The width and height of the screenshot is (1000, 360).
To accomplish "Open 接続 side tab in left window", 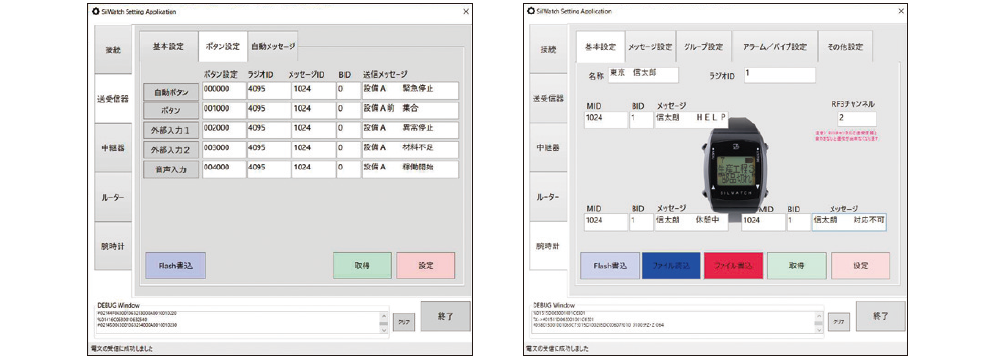I will [x=114, y=50].
